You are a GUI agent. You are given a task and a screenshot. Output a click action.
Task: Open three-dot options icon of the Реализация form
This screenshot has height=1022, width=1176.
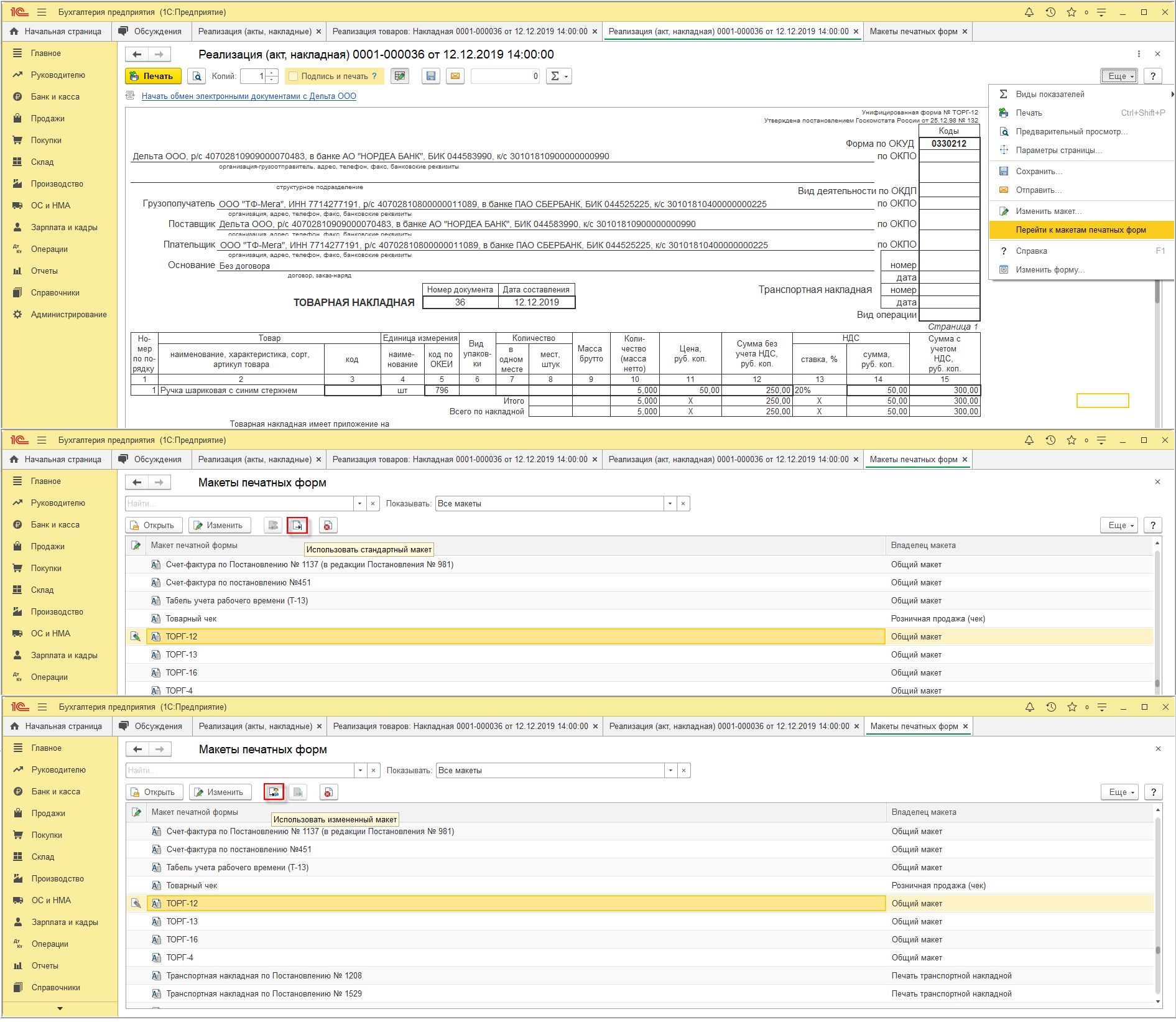point(1139,54)
